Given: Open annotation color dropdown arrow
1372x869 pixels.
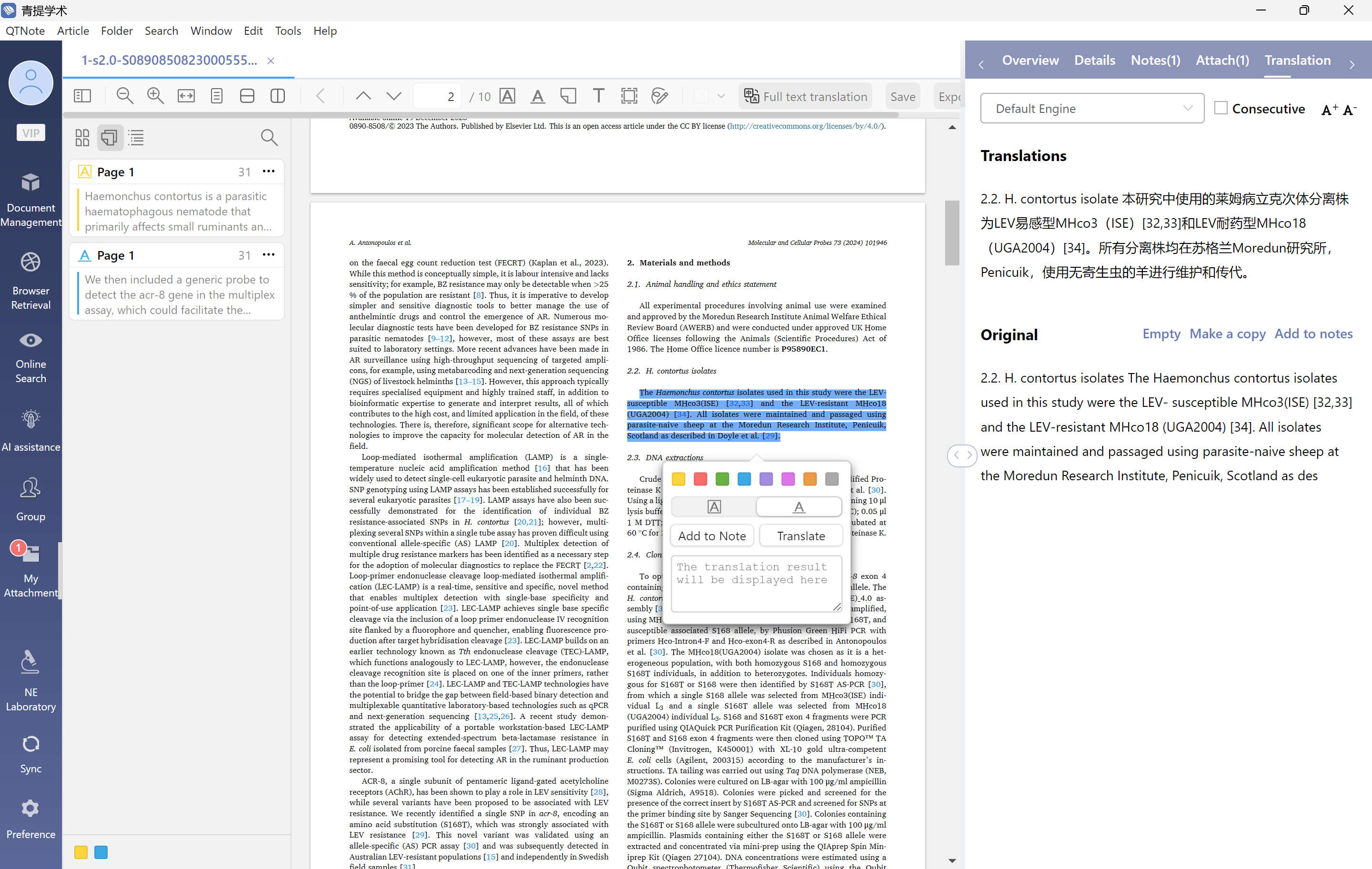Looking at the screenshot, I should pos(721,96).
